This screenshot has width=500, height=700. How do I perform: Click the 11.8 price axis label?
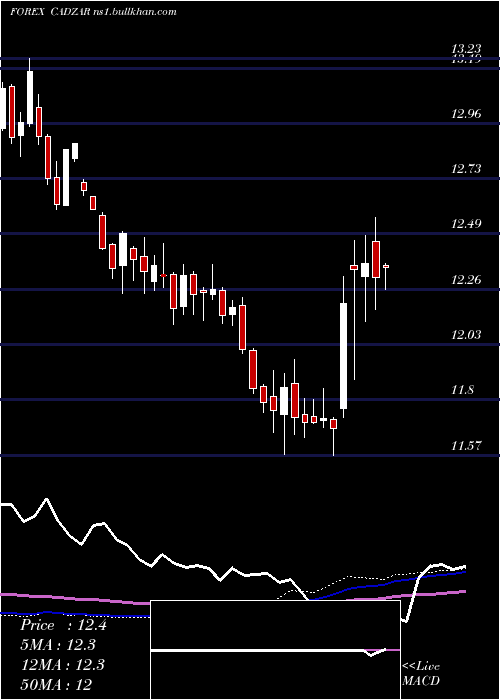point(462,390)
